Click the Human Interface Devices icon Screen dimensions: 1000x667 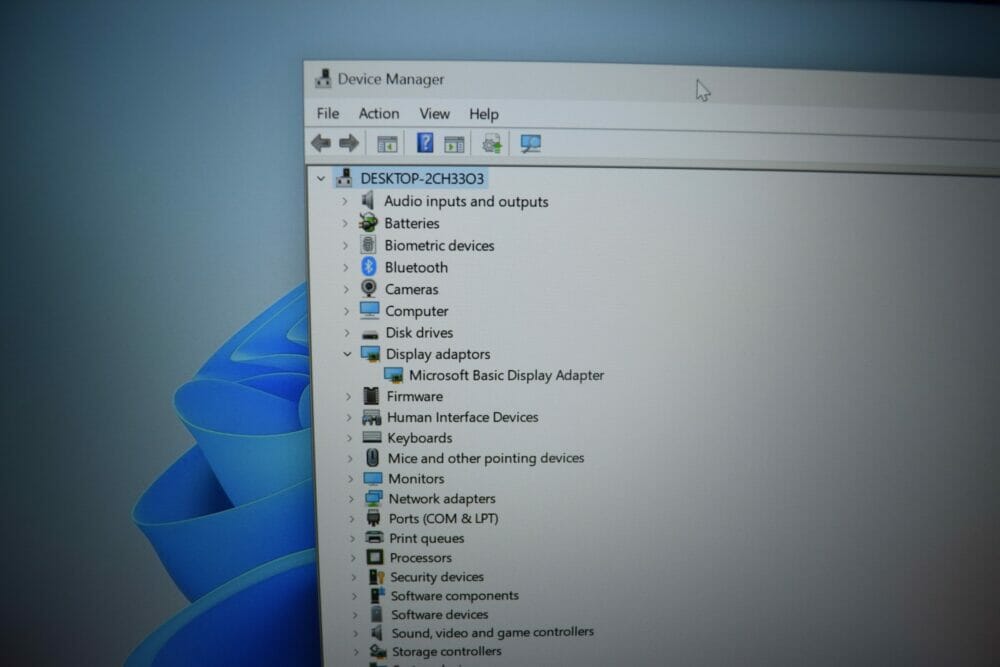coord(371,417)
